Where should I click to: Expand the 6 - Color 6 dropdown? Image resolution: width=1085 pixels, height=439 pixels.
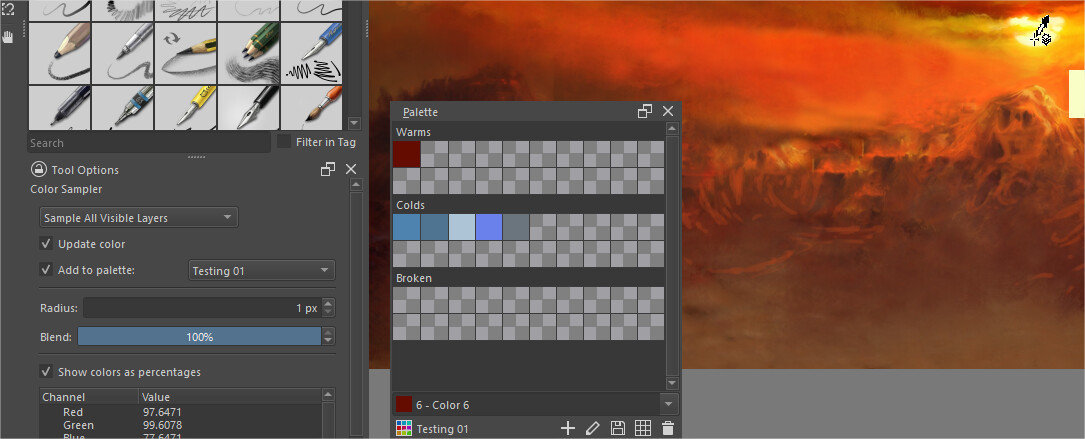(668, 404)
